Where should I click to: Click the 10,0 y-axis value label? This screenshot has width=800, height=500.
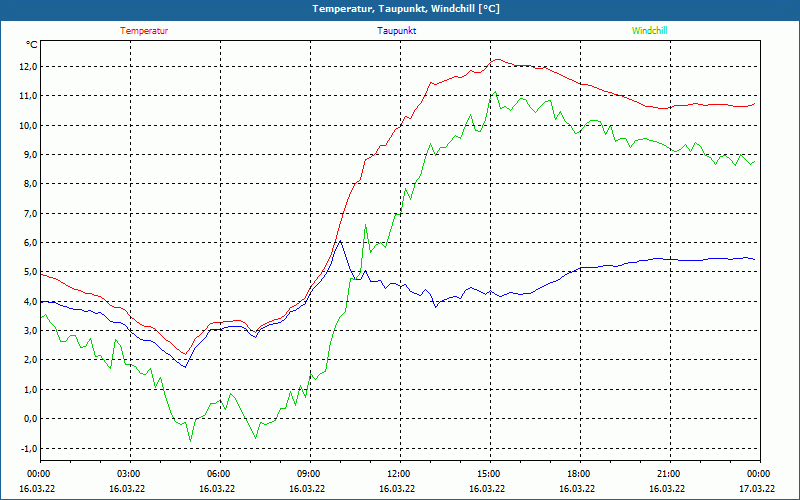point(27,126)
